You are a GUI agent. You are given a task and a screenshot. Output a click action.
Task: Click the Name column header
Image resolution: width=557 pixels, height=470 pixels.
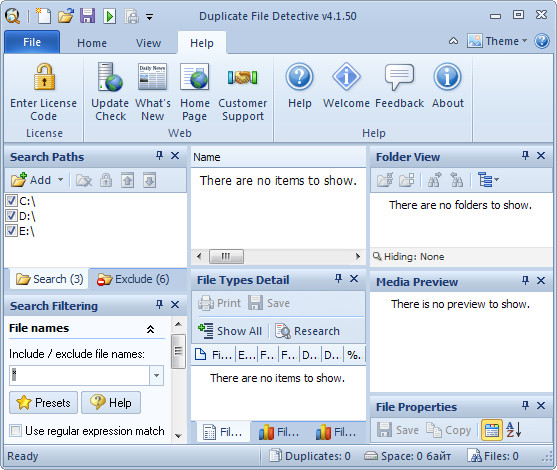click(x=278, y=157)
